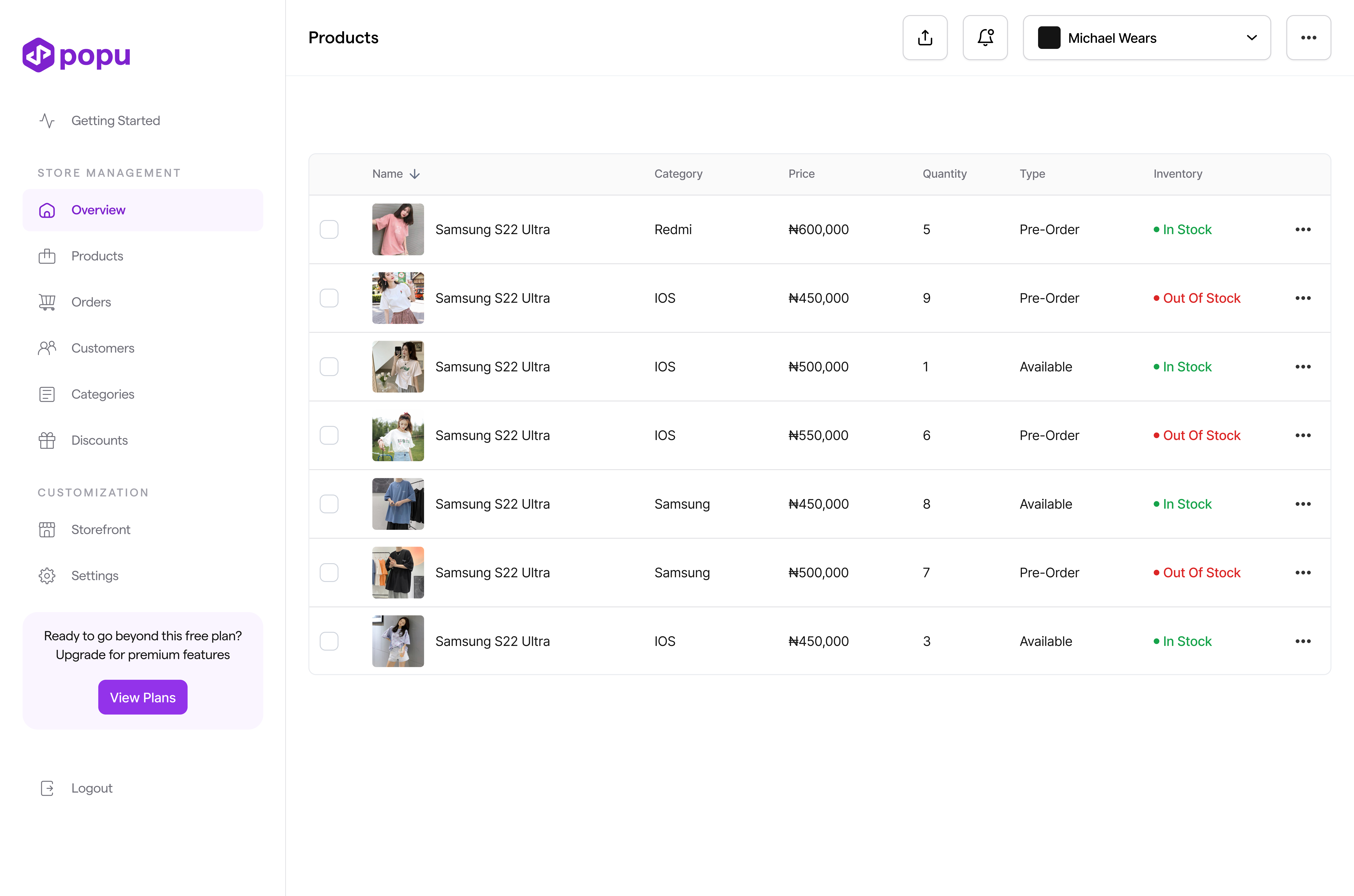This screenshot has height=896, width=1354.
Task: Open the black t-shirt product thumbnail
Action: coord(398,573)
